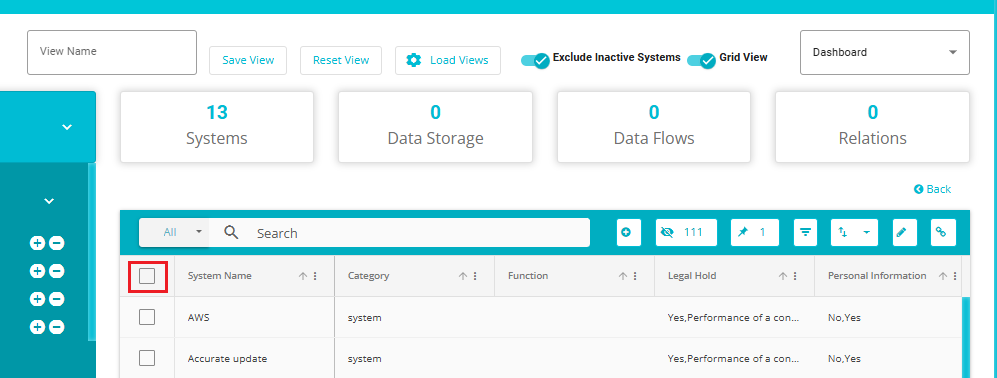Select the AWS row checkbox

(x=147, y=317)
